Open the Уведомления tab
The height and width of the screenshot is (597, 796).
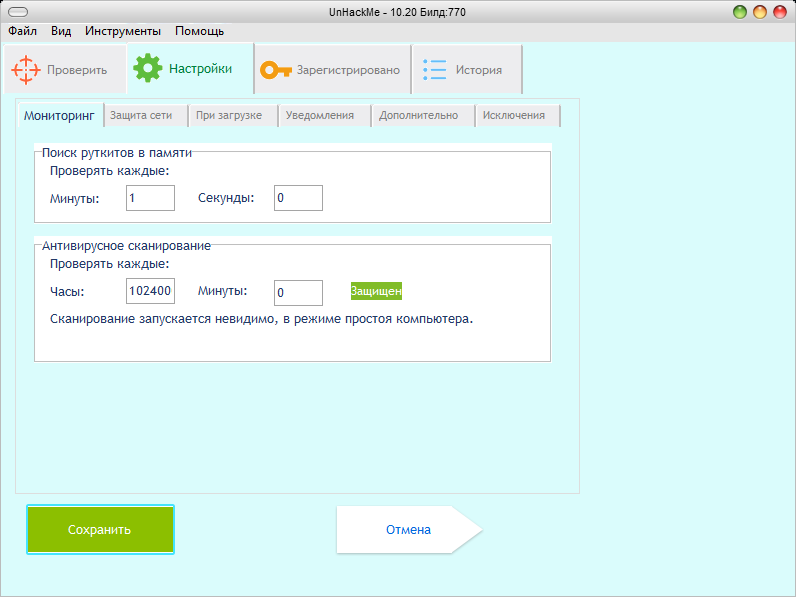pyautogui.click(x=320, y=115)
